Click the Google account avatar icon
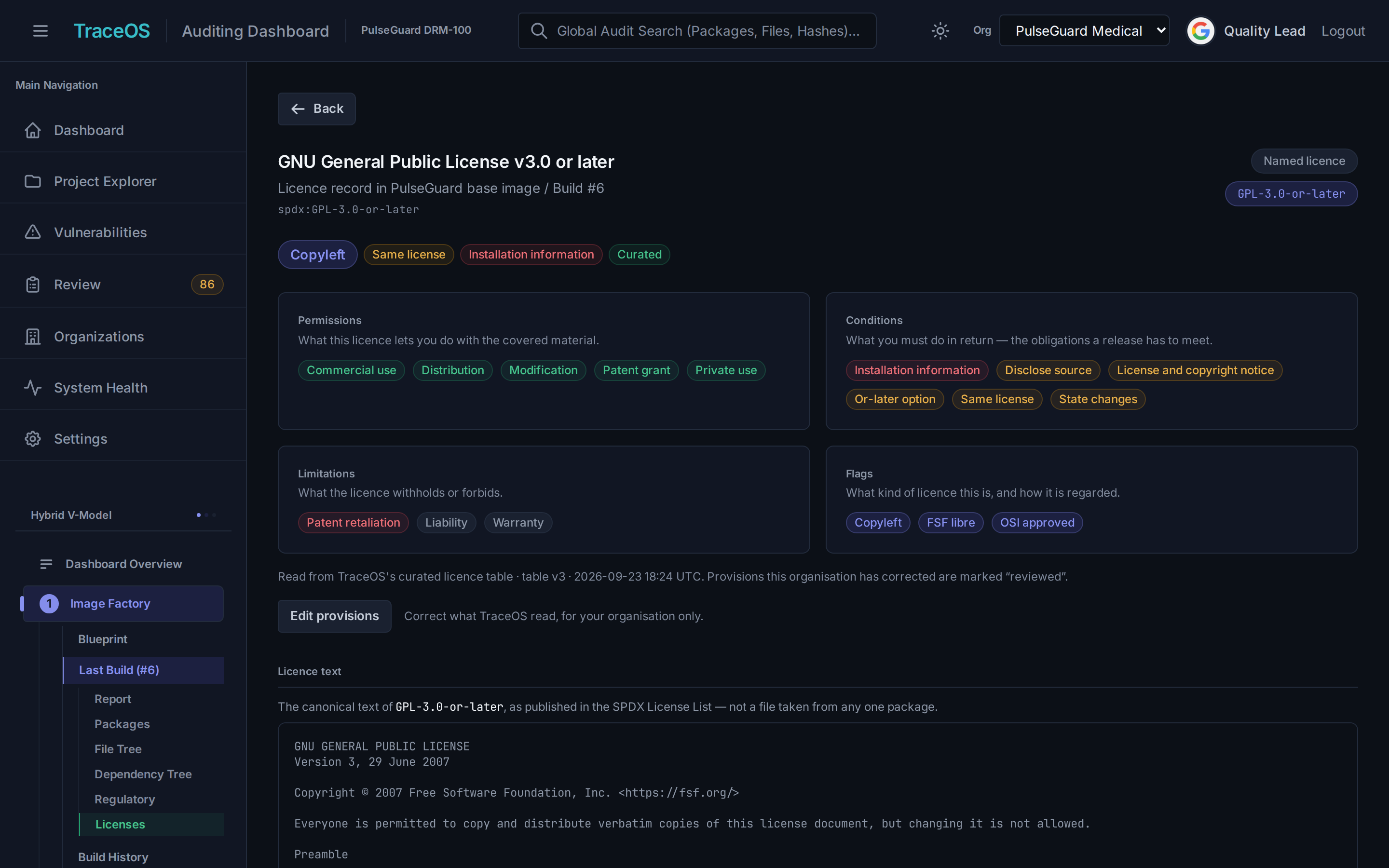 click(x=1200, y=31)
